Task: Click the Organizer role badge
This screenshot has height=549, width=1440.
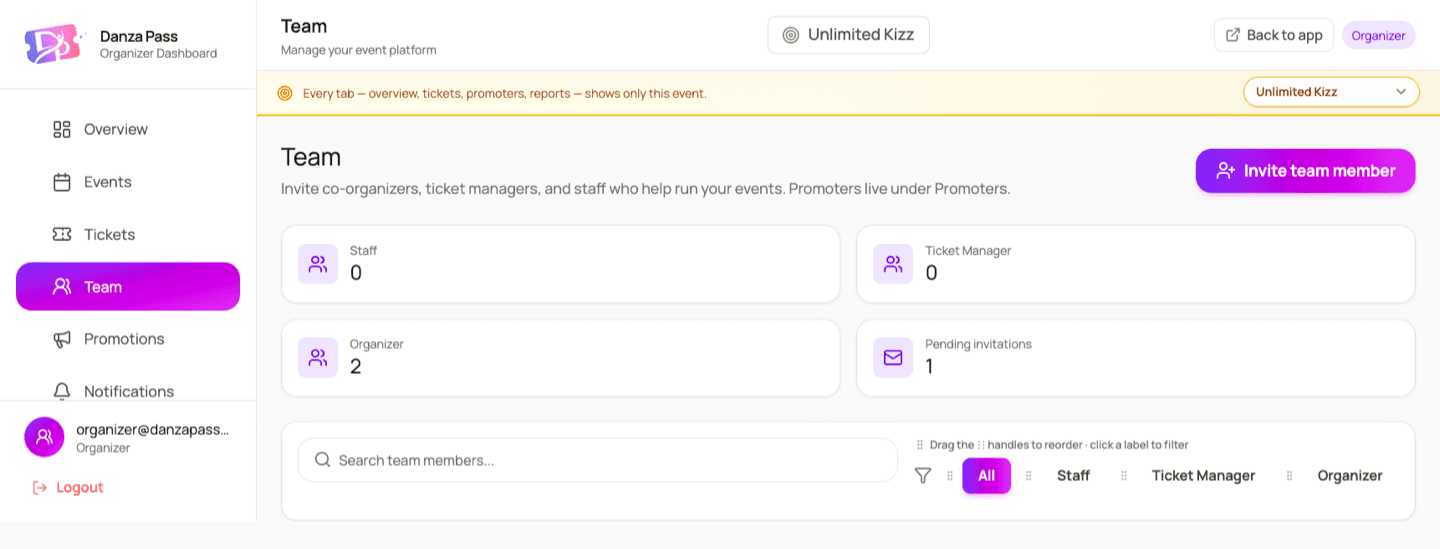Action: tap(1378, 35)
